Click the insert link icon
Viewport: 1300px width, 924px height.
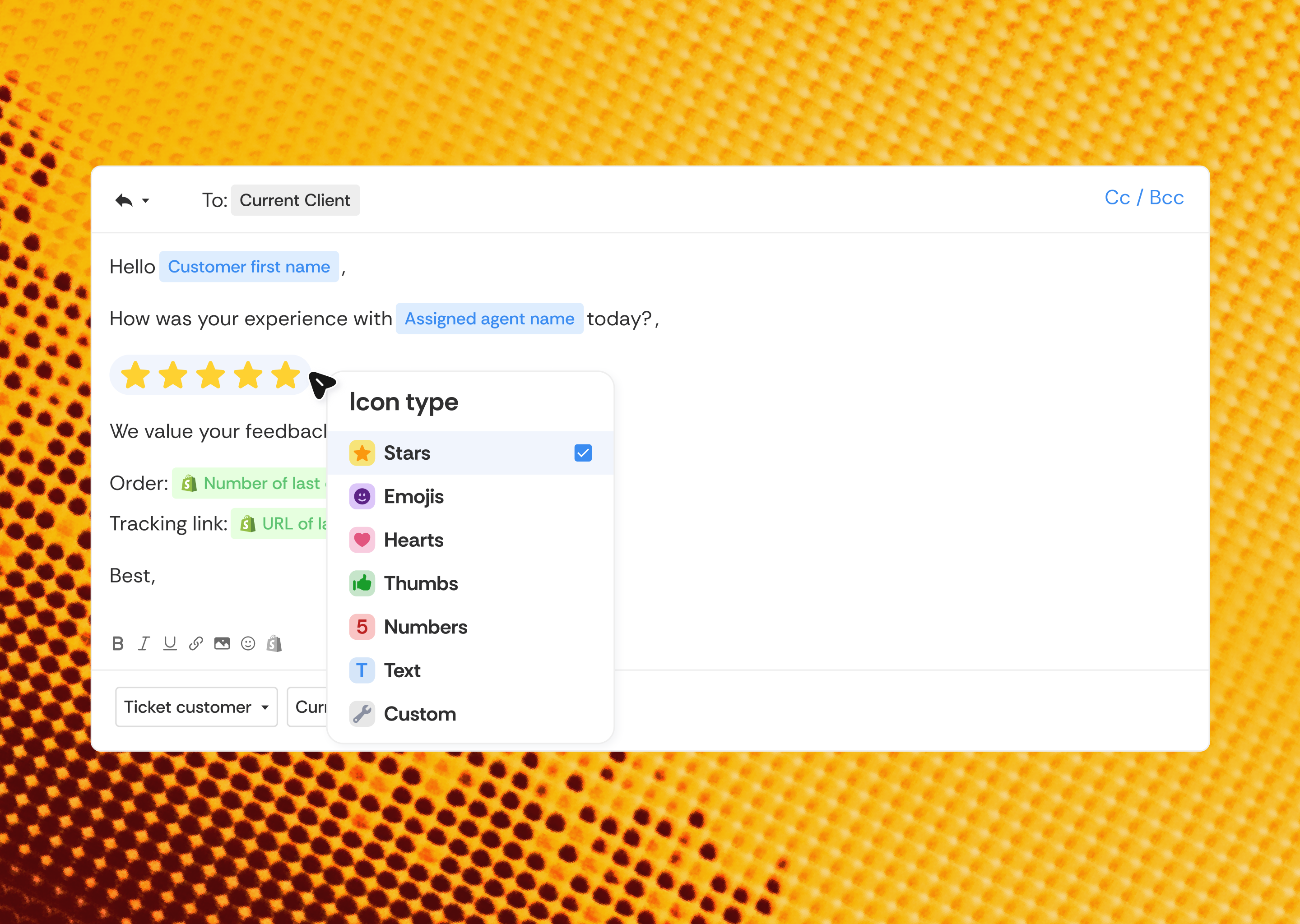tap(196, 643)
